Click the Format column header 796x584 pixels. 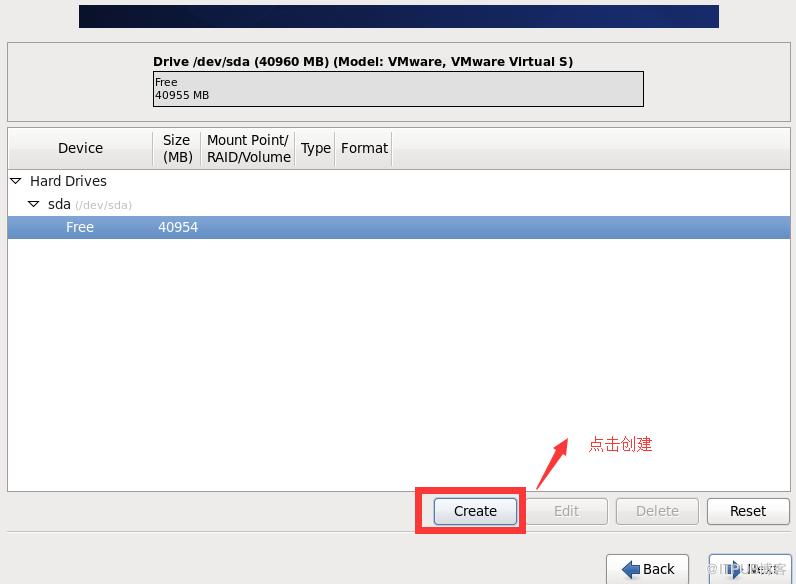pyautogui.click(x=364, y=148)
